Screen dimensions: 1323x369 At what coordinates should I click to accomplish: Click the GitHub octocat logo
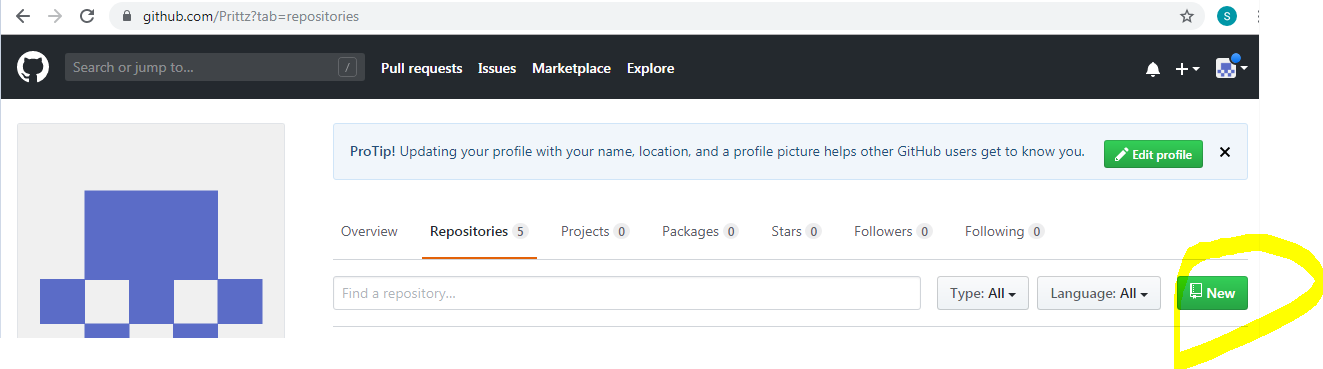click(33, 68)
